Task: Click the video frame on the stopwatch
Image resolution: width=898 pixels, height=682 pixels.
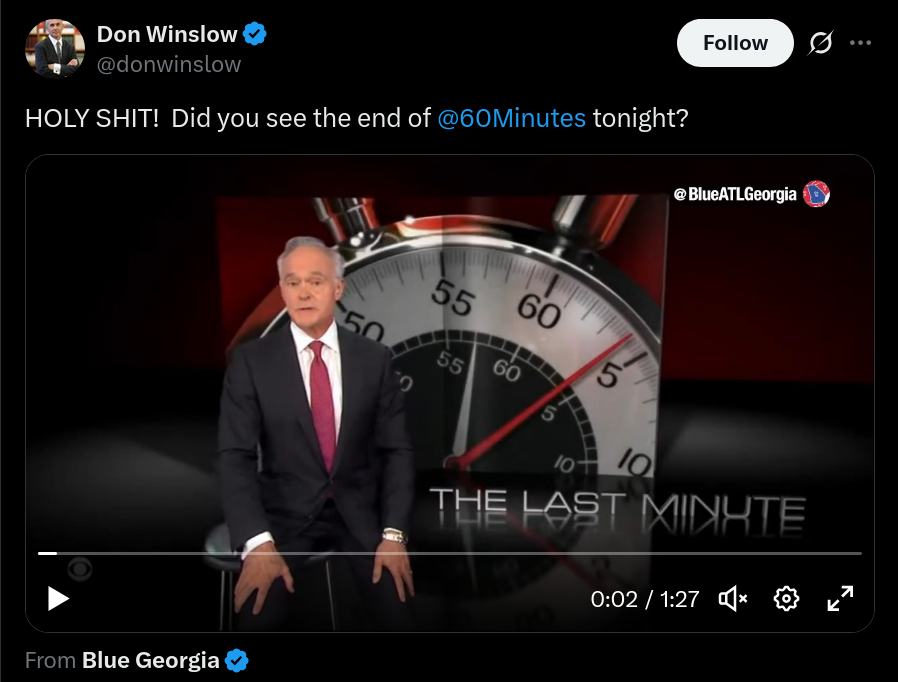Action: pos(515,355)
